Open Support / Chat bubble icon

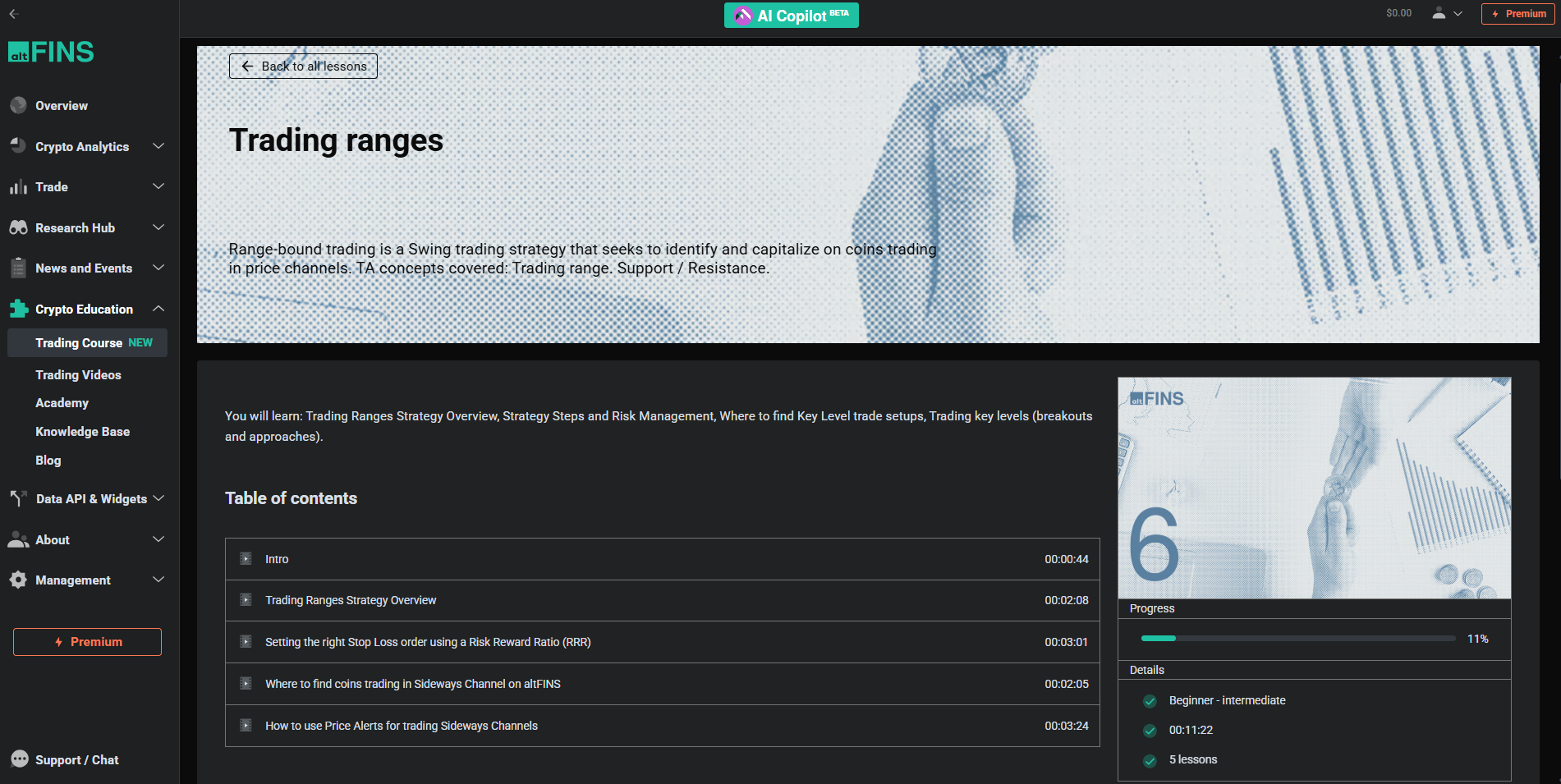tap(20, 759)
